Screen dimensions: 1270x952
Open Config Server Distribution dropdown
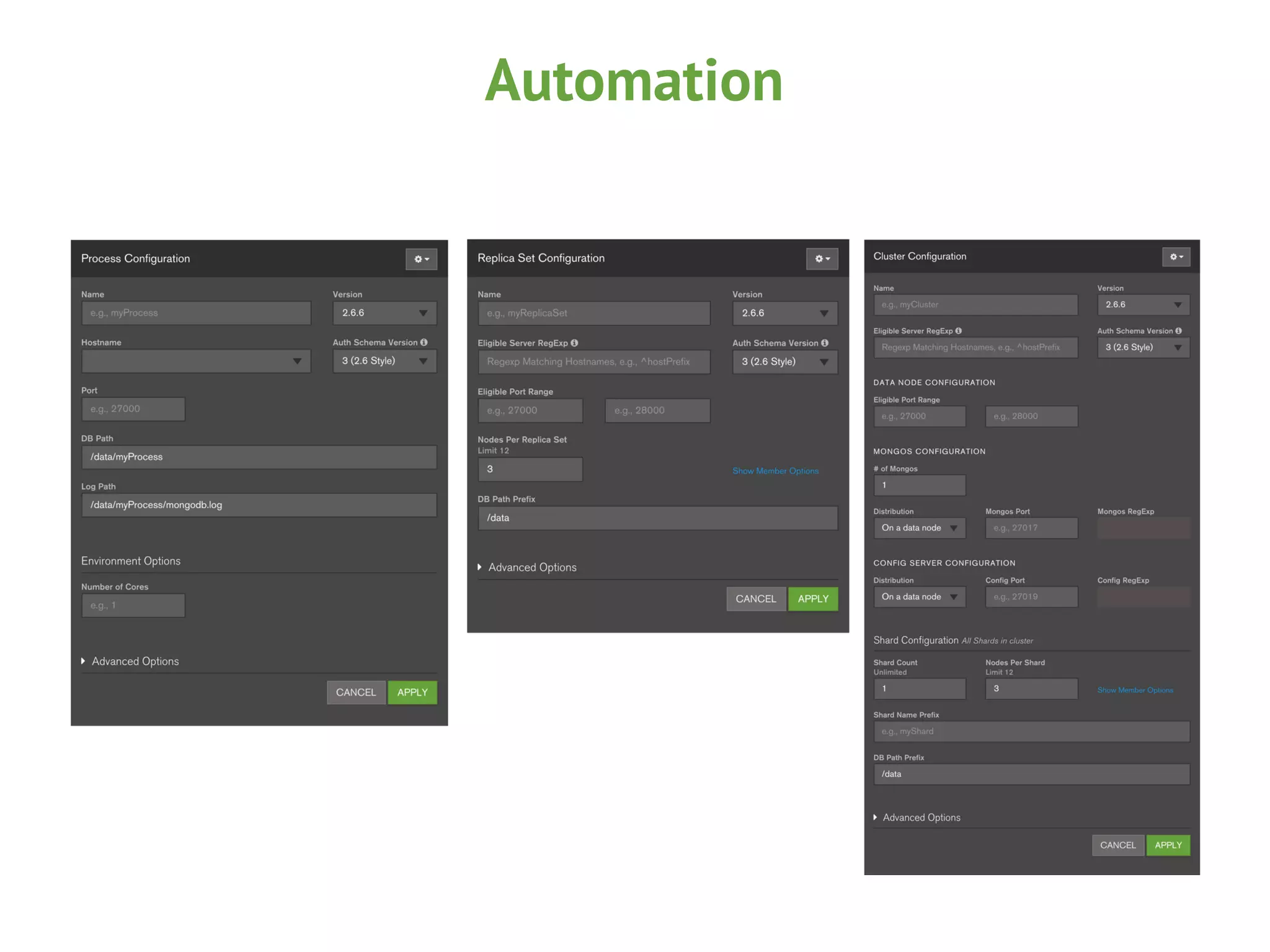[920, 597]
